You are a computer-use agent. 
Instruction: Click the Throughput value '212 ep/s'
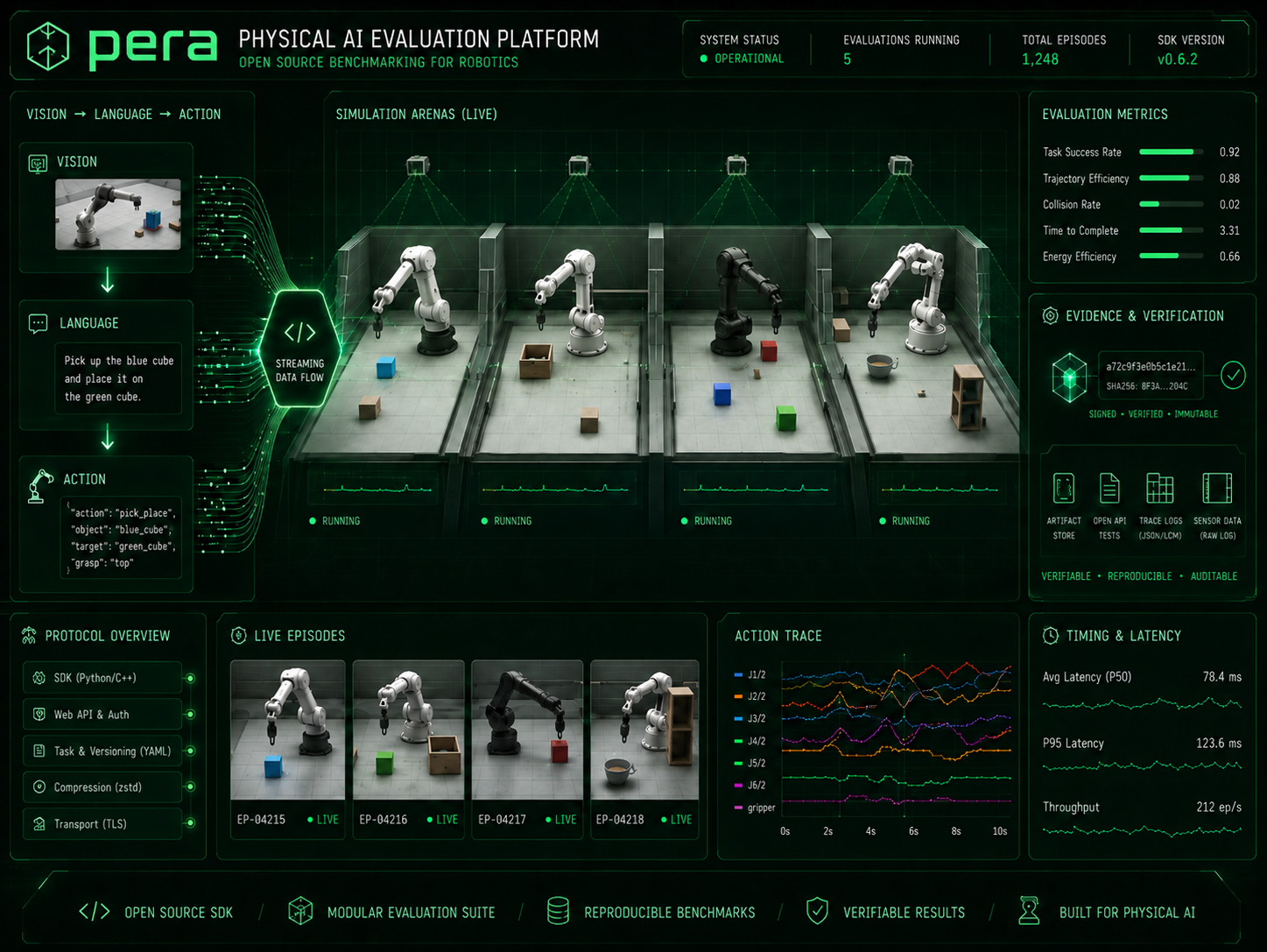[x=1219, y=807]
